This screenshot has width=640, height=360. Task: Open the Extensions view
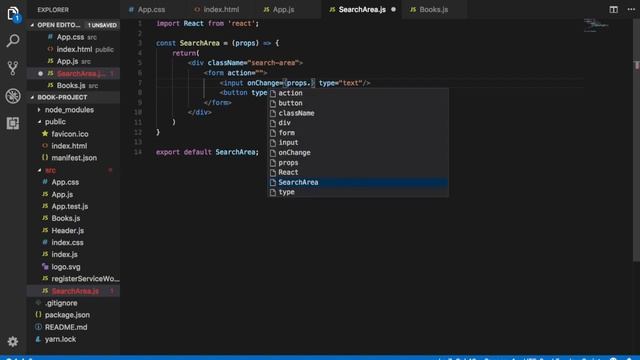[13, 123]
